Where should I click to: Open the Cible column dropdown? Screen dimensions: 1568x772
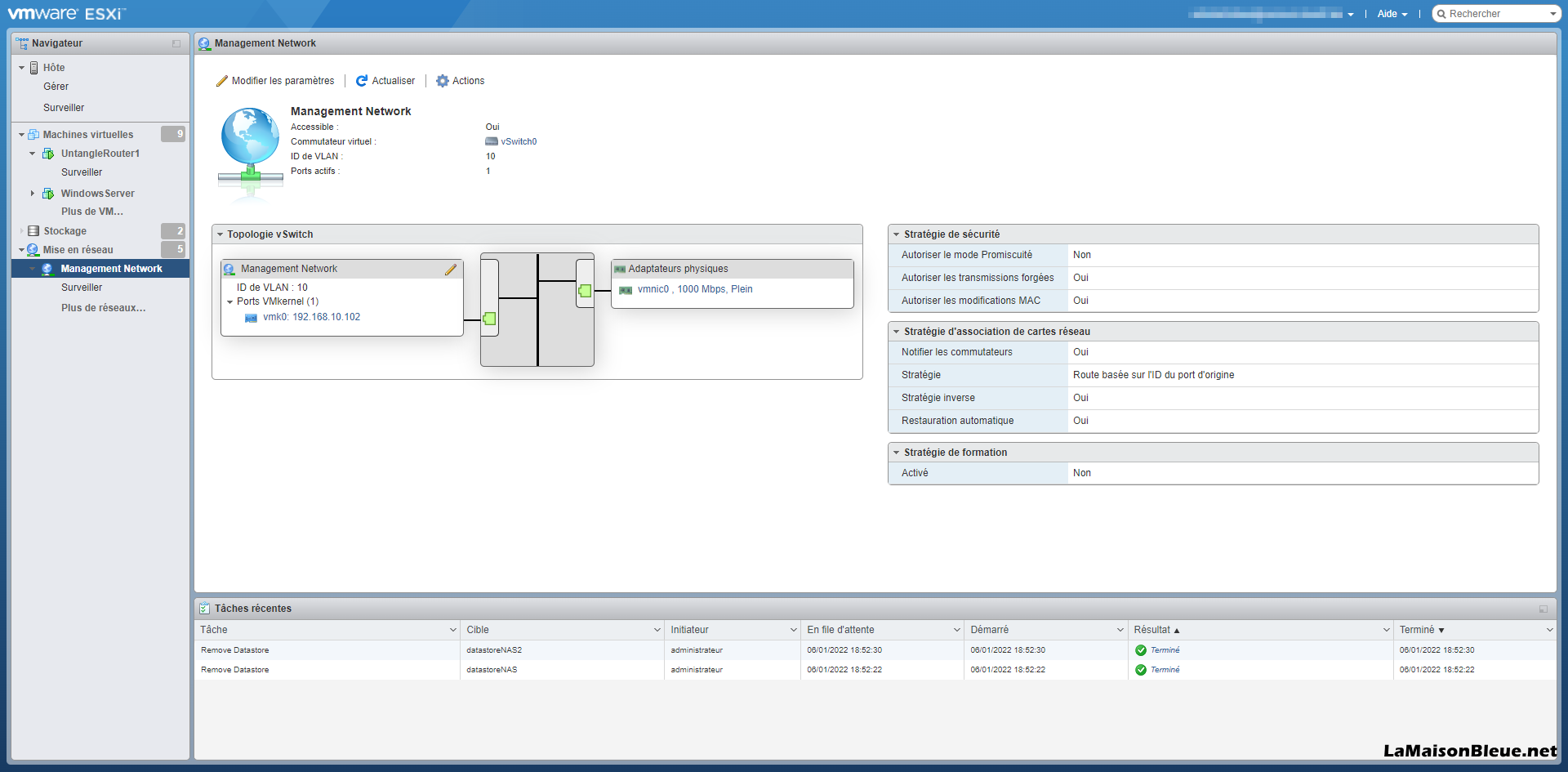coord(657,630)
